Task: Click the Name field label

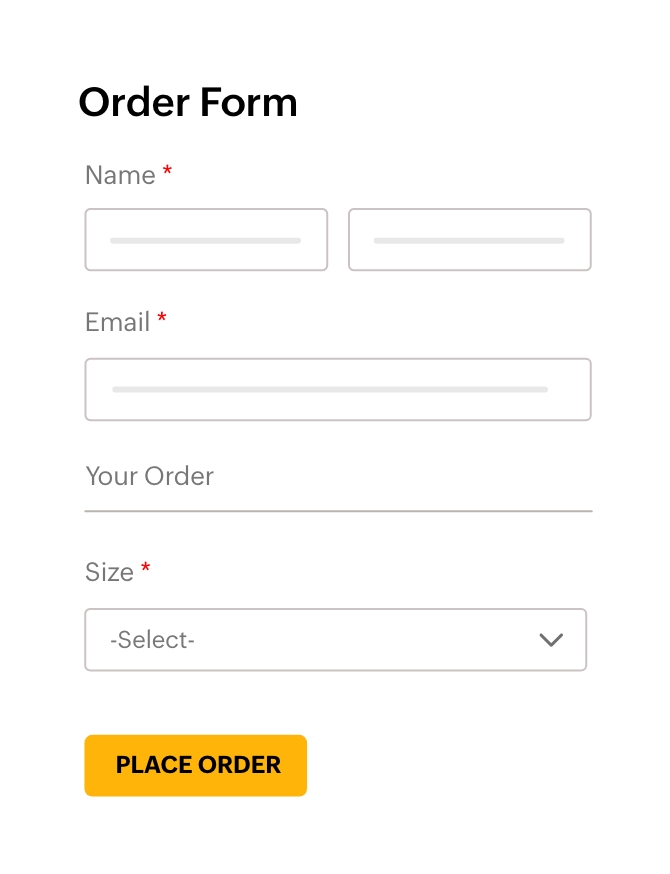Action: pos(120,175)
